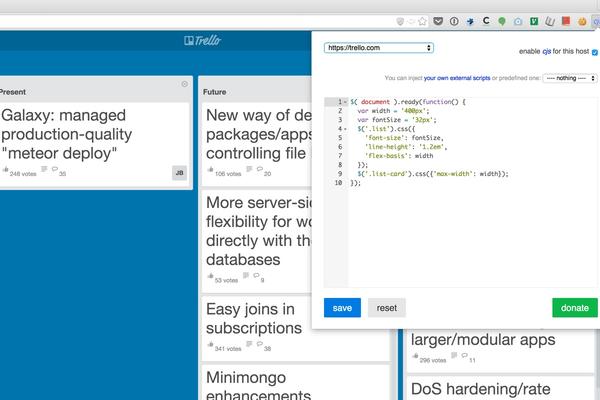The image size is (600, 400).
Task: Click the comments bubble icon on Galaxy card
Action: click(55, 169)
